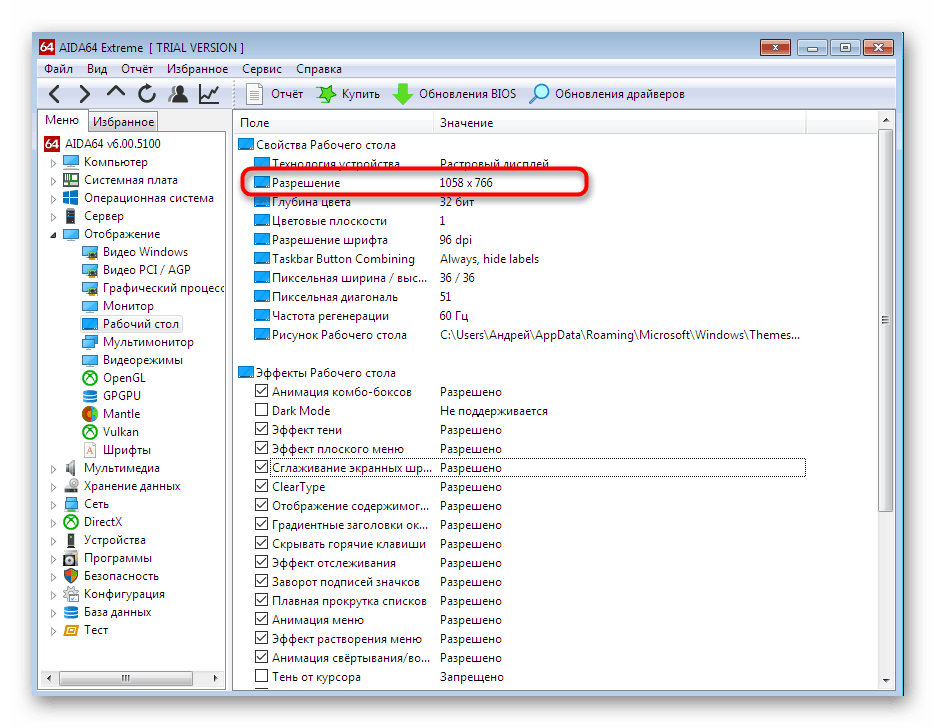
Task: Select the Рабочий стол tree item
Action: 130,324
